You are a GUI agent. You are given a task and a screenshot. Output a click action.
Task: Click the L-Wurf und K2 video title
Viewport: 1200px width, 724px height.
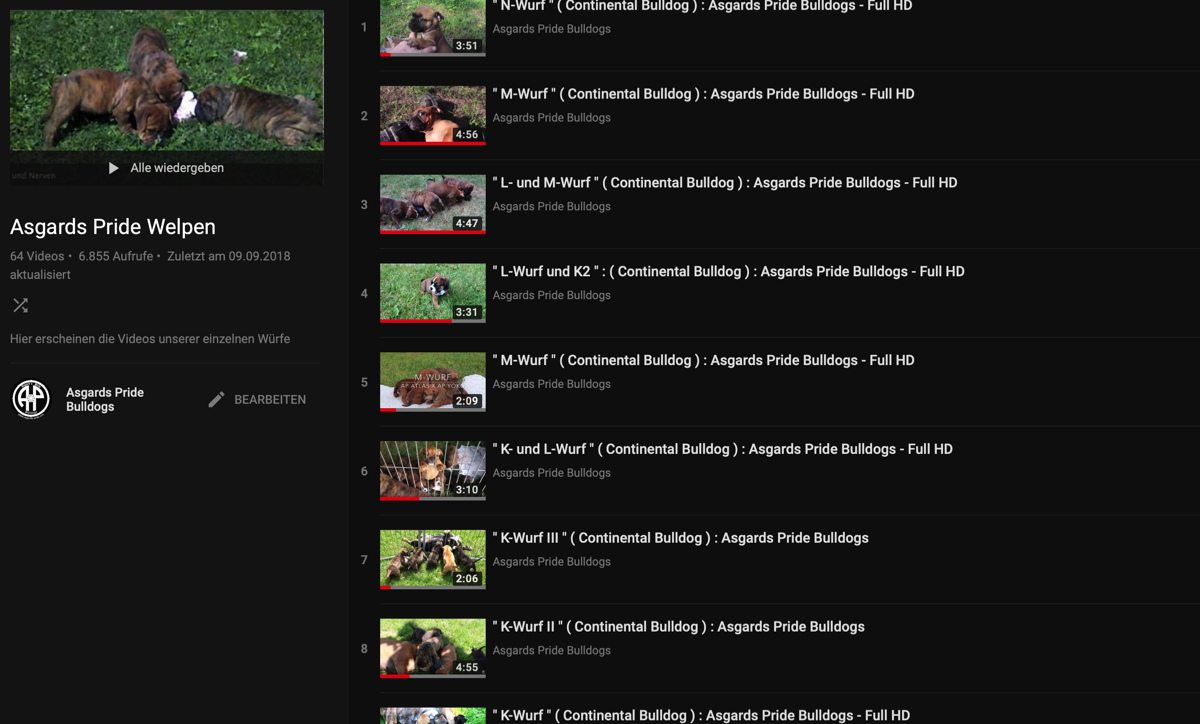(x=728, y=272)
